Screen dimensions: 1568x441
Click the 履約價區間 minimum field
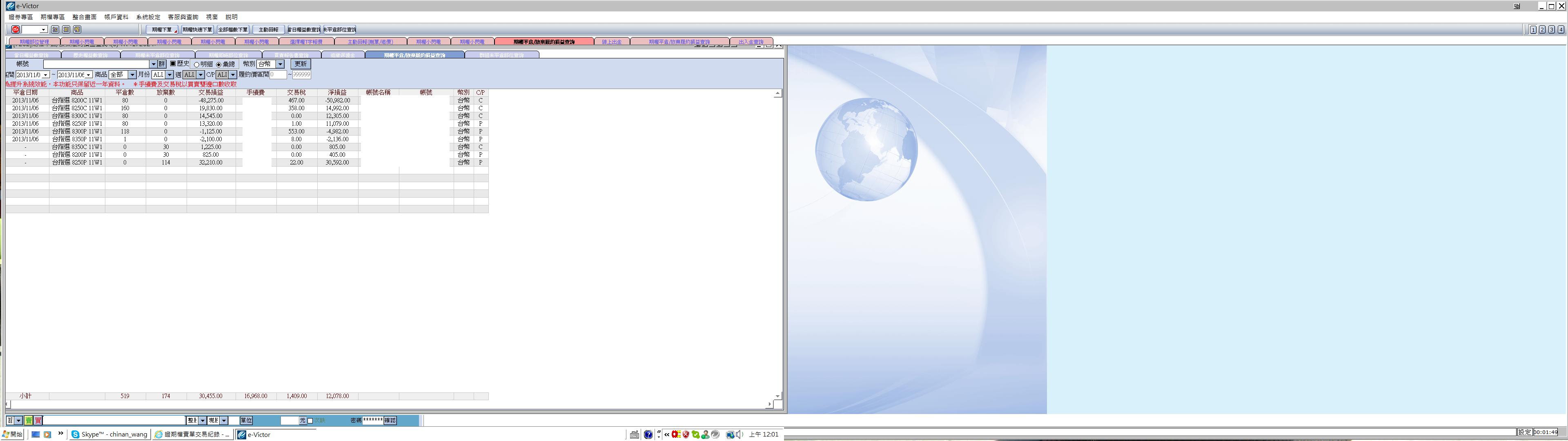(x=278, y=75)
